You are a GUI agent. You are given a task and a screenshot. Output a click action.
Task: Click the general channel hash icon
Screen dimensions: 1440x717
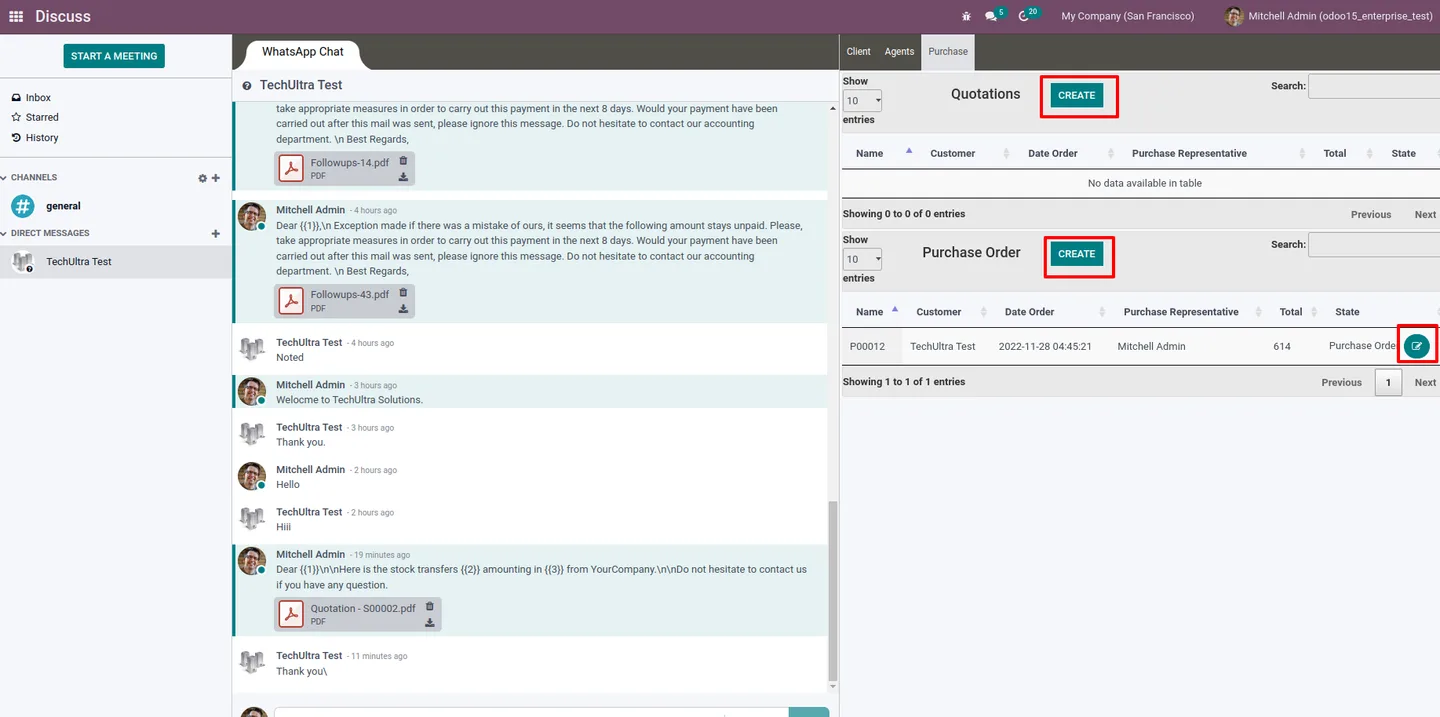click(x=22, y=206)
